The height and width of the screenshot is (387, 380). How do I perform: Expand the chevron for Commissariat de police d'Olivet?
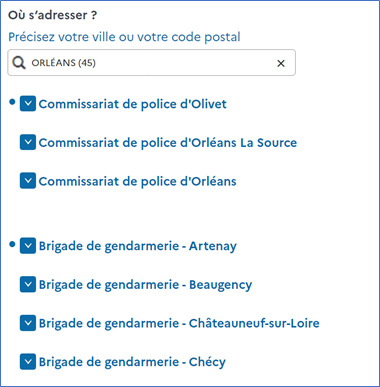point(28,103)
